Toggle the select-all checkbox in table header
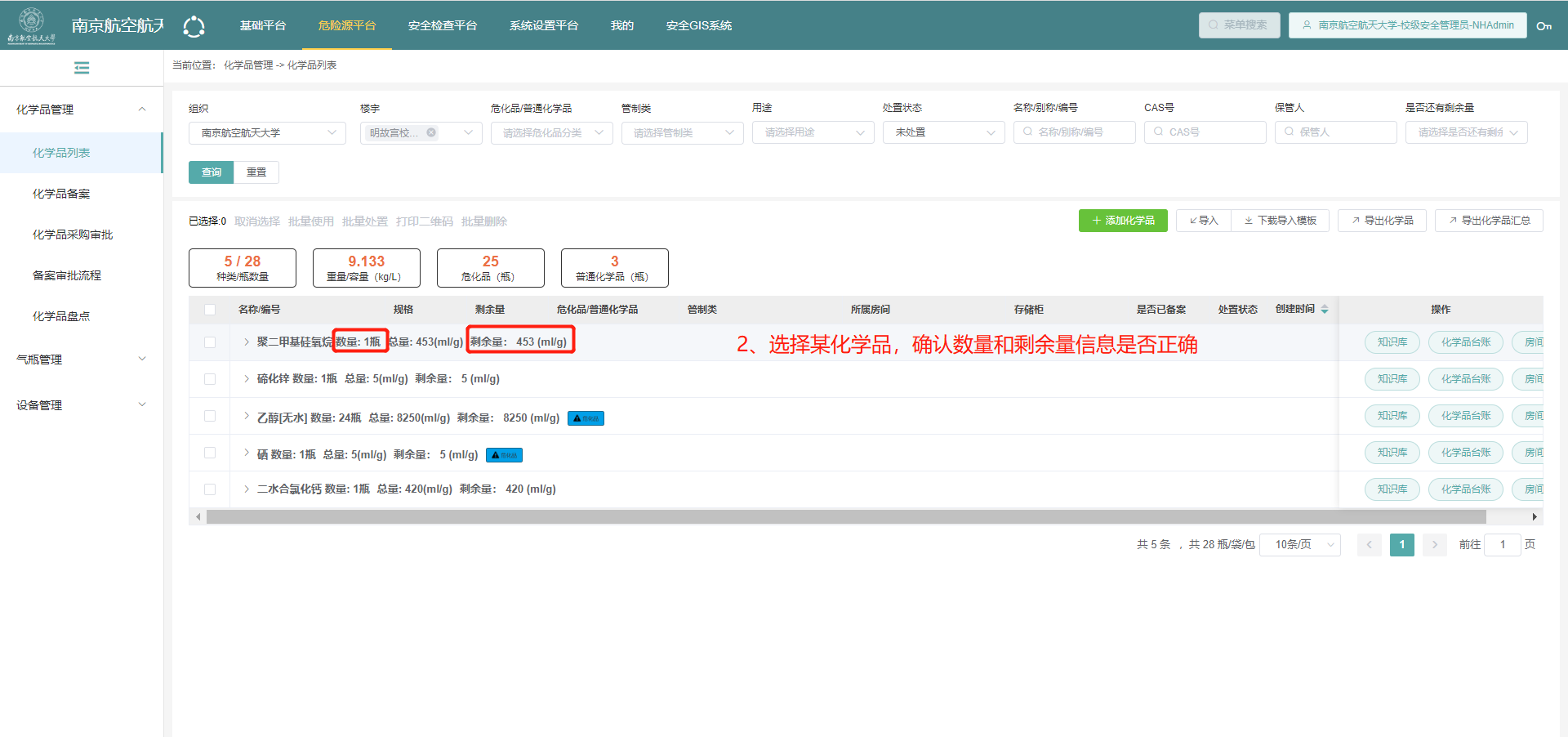 click(210, 310)
